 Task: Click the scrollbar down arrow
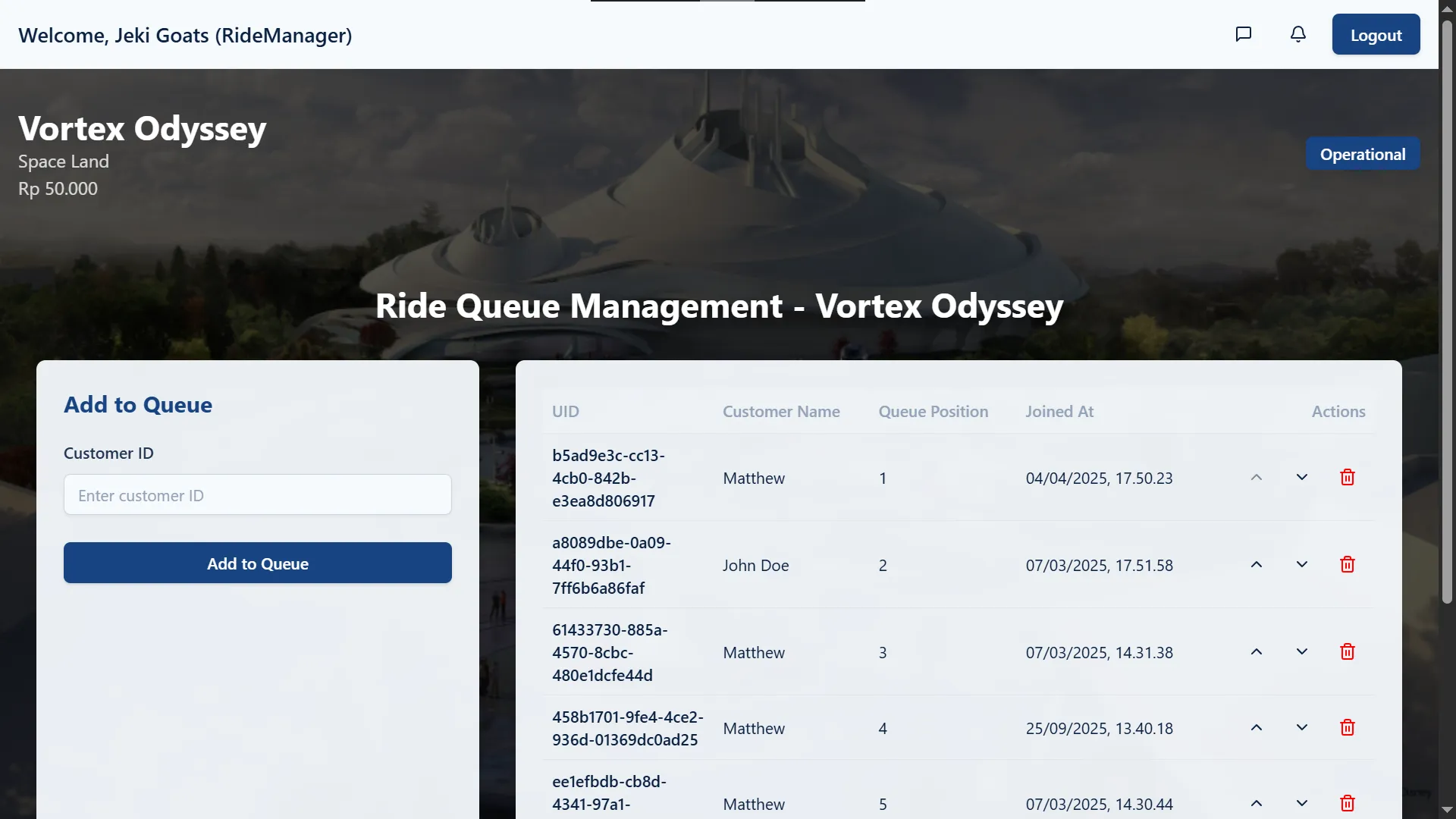coord(1447,810)
